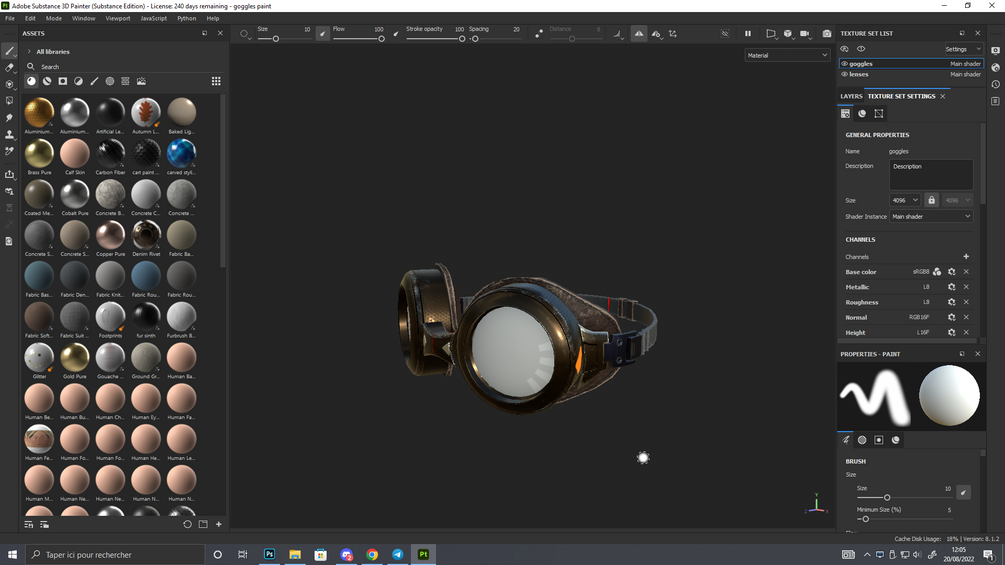The image size is (1005, 565).
Task: Toggle the size lock for texture dimensions
Action: tap(931, 200)
